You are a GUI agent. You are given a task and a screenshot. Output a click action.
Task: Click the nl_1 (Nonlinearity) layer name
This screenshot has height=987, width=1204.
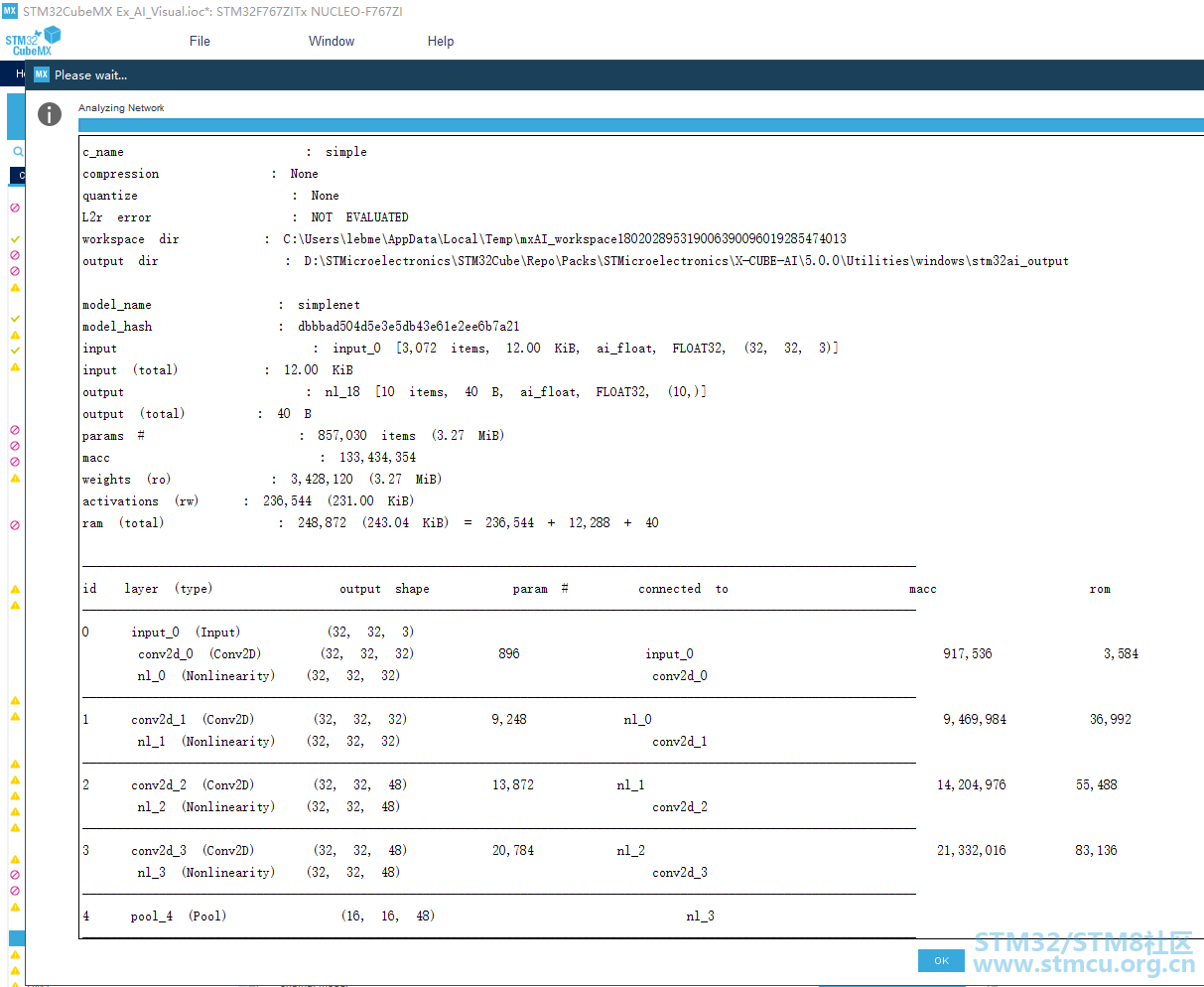(x=205, y=742)
